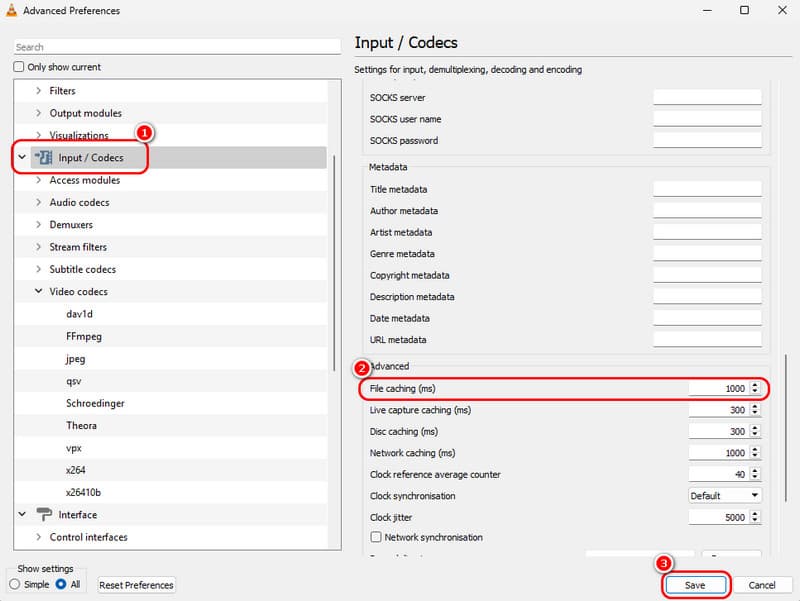Open the Clock synchronisation dropdown
This screenshot has width=800, height=601.
pyautogui.click(x=725, y=496)
